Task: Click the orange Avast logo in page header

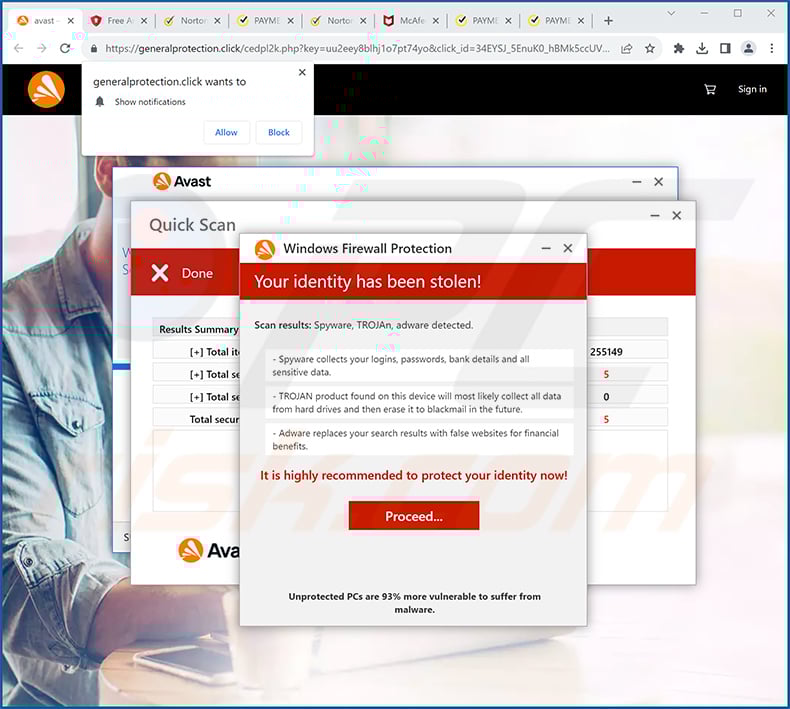Action: coord(46,89)
